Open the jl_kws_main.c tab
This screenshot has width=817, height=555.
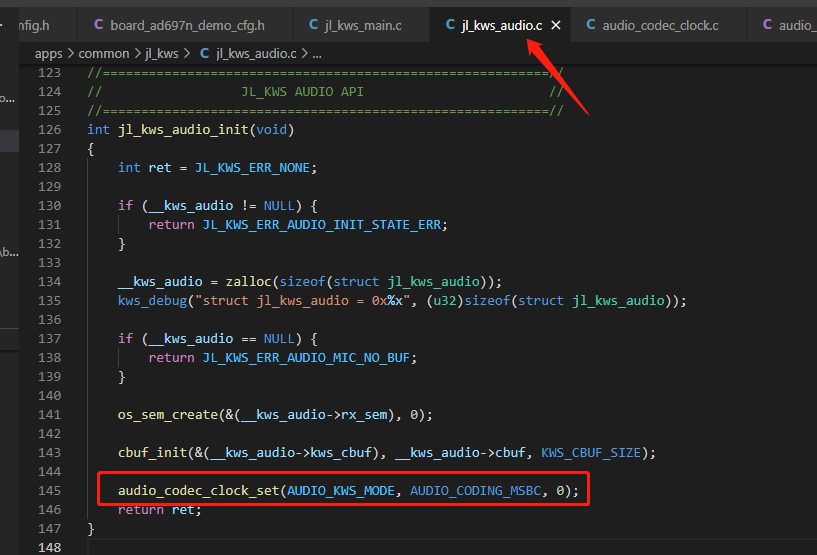363,25
